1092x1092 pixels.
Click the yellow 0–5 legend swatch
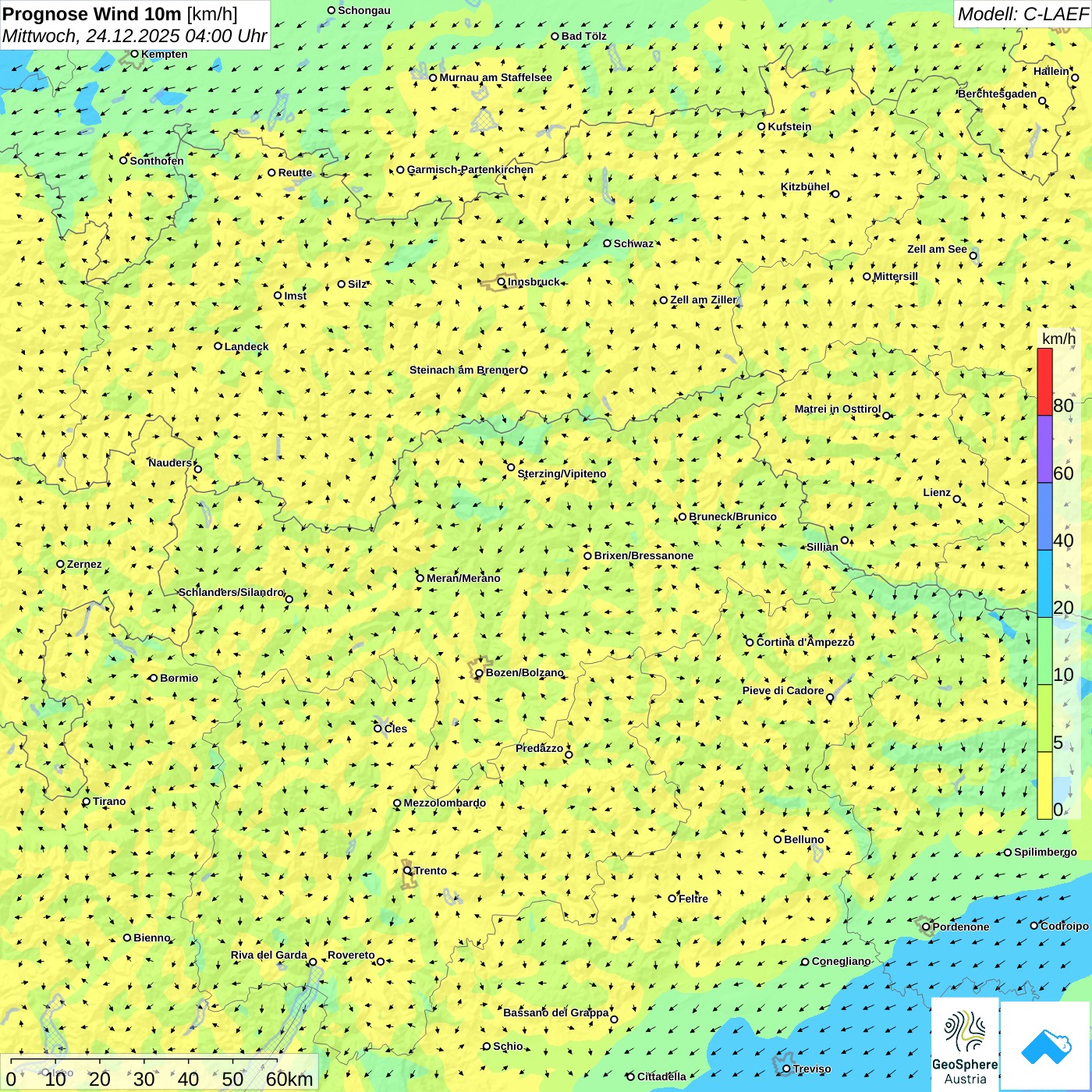(x=1044, y=785)
